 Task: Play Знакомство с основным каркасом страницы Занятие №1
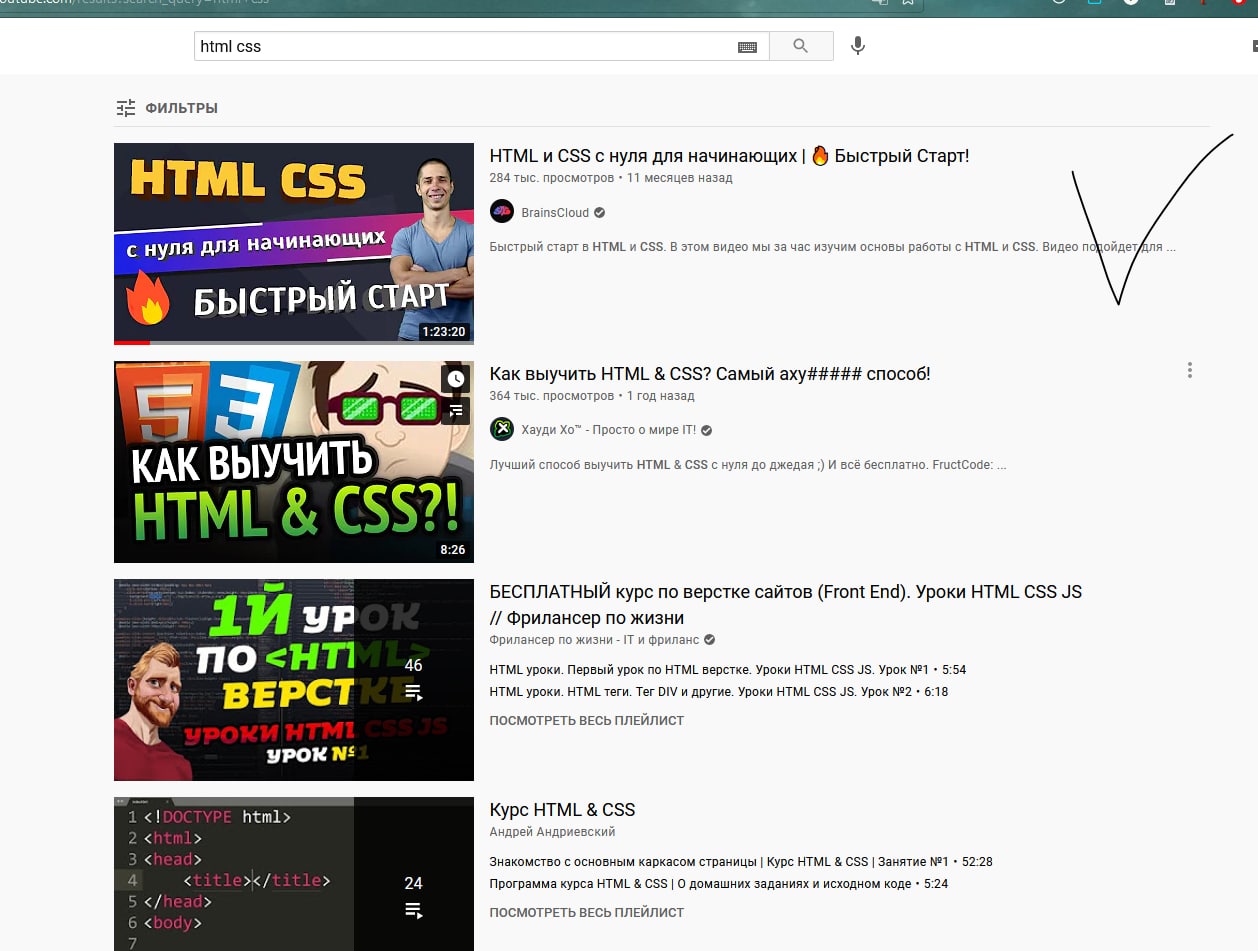pyautogui.click(x=740, y=862)
